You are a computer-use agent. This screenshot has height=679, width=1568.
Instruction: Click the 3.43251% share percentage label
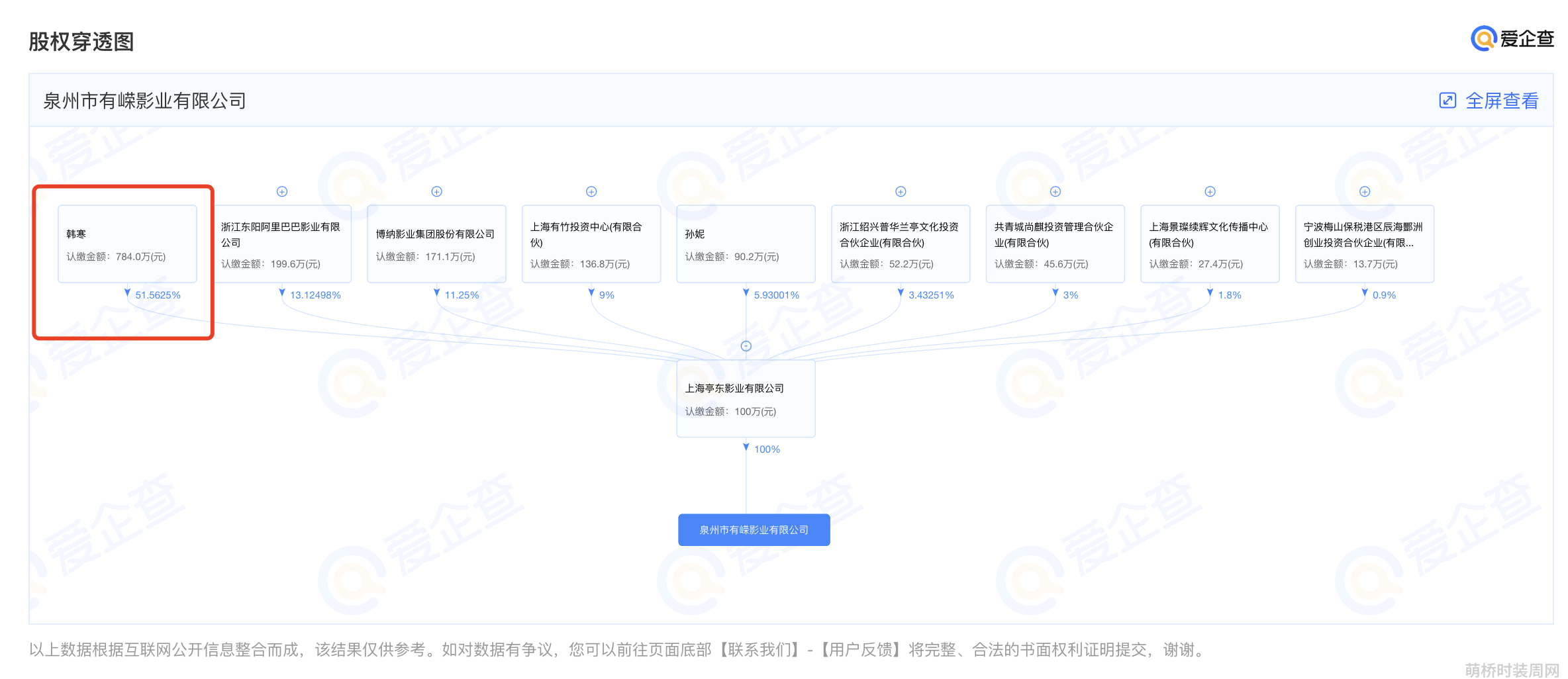[931, 295]
